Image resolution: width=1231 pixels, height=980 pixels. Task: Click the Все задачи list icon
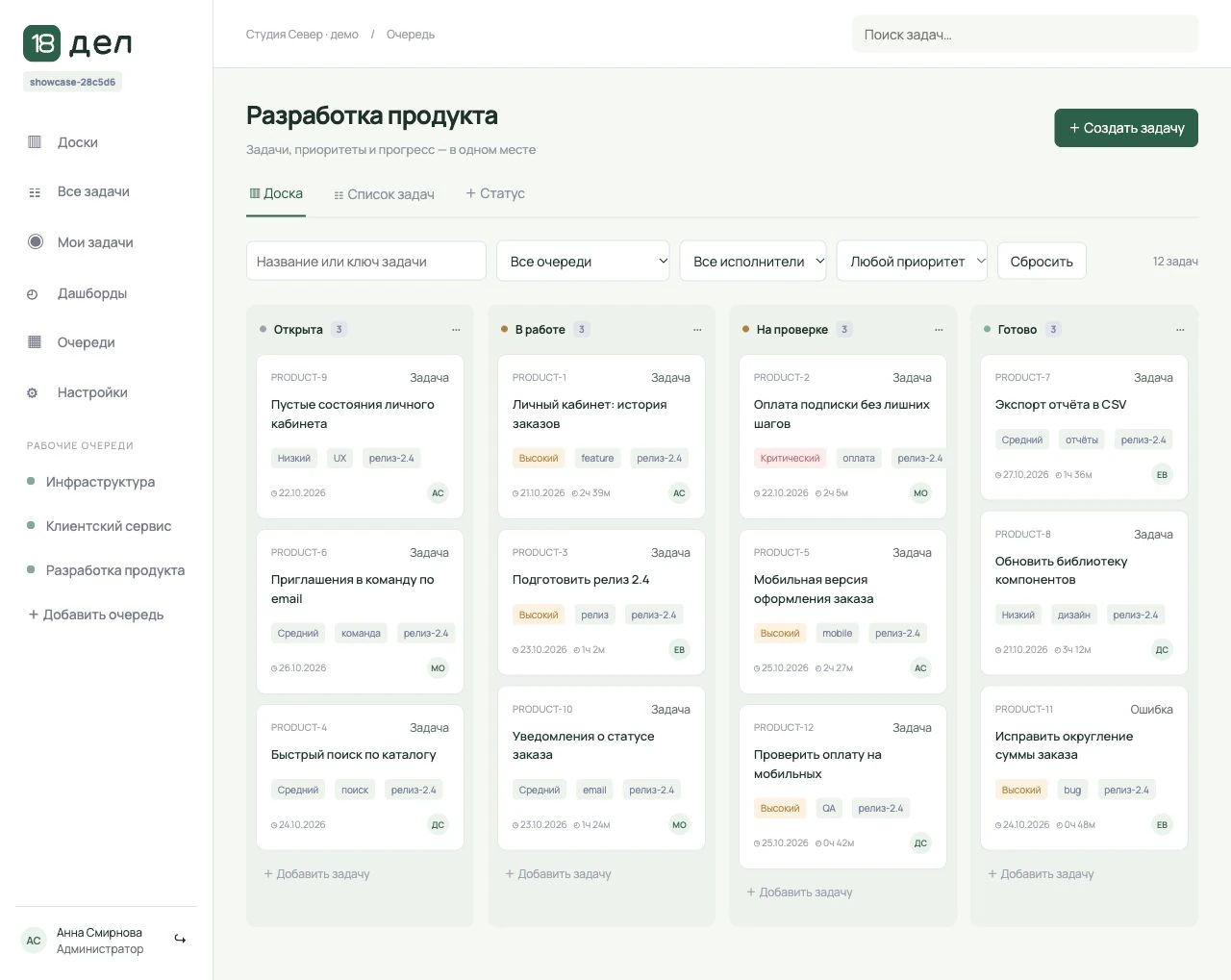35,192
